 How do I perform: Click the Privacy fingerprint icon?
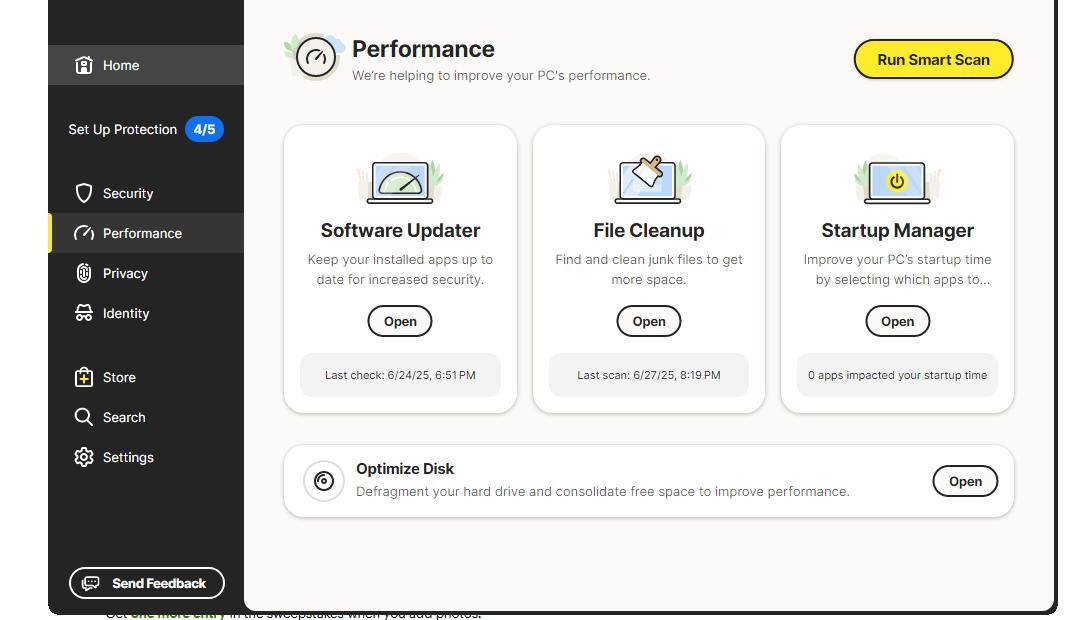click(x=84, y=273)
